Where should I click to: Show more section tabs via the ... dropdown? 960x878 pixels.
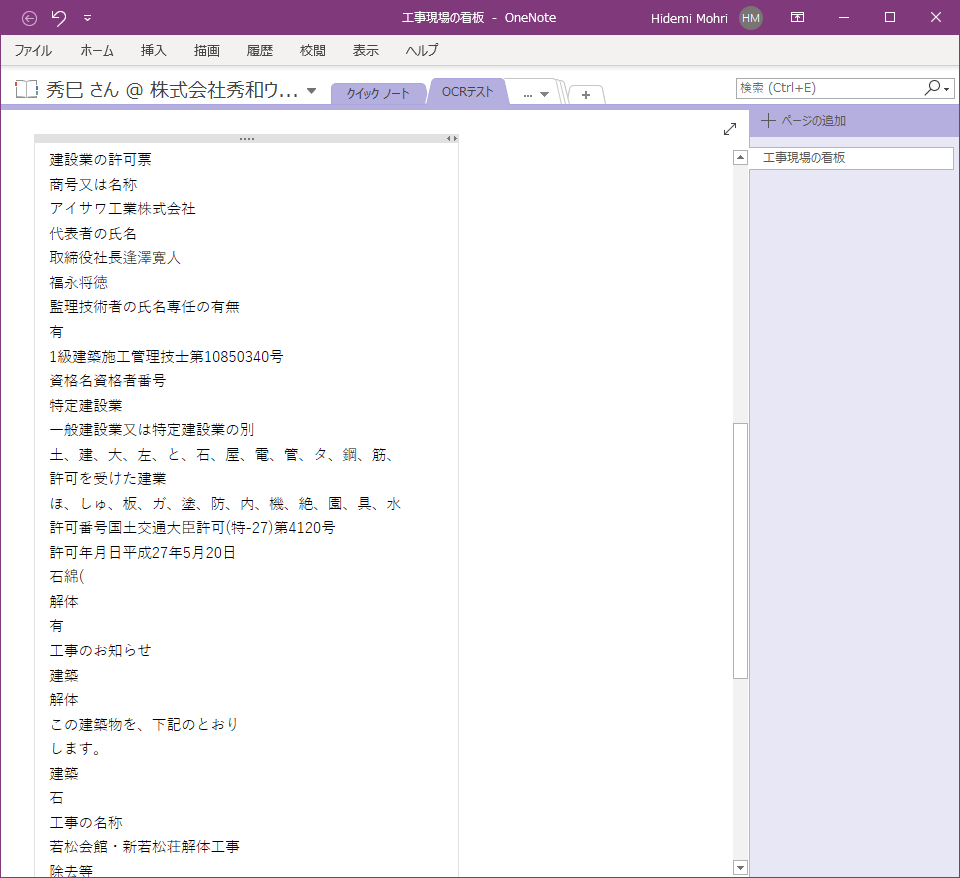point(535,94)
